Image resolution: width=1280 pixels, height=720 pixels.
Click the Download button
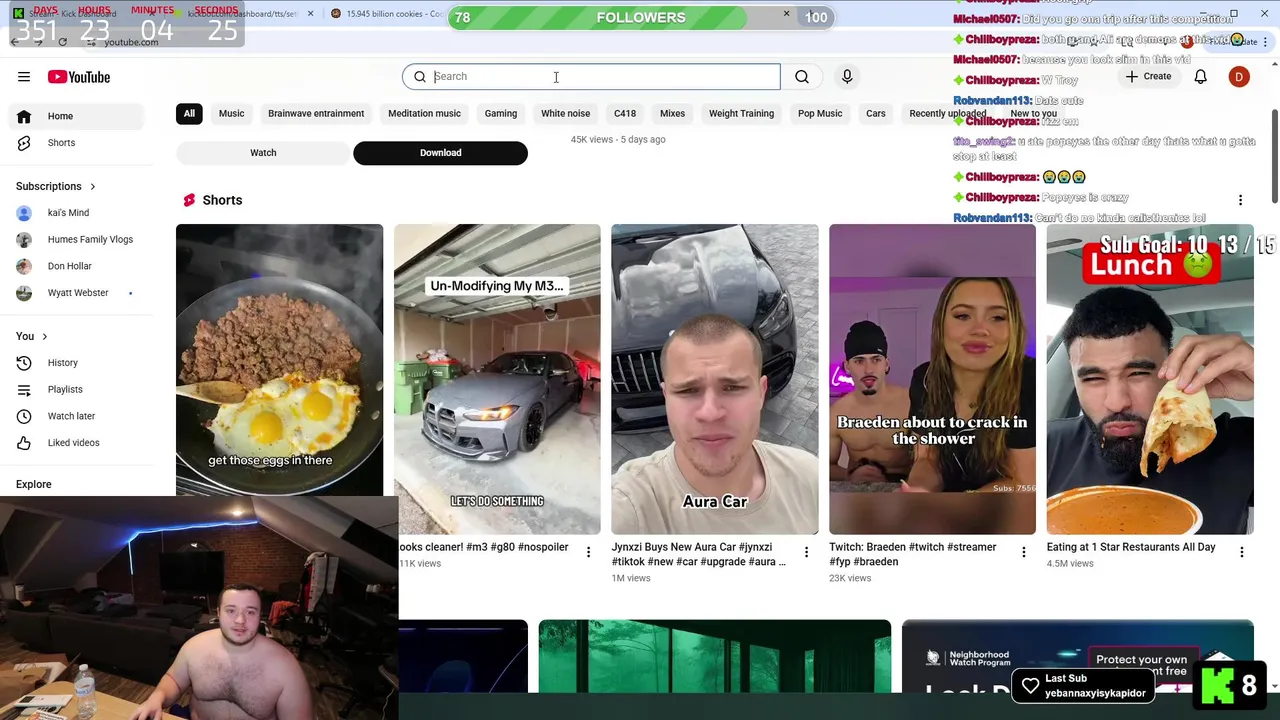tap(440, 153)
